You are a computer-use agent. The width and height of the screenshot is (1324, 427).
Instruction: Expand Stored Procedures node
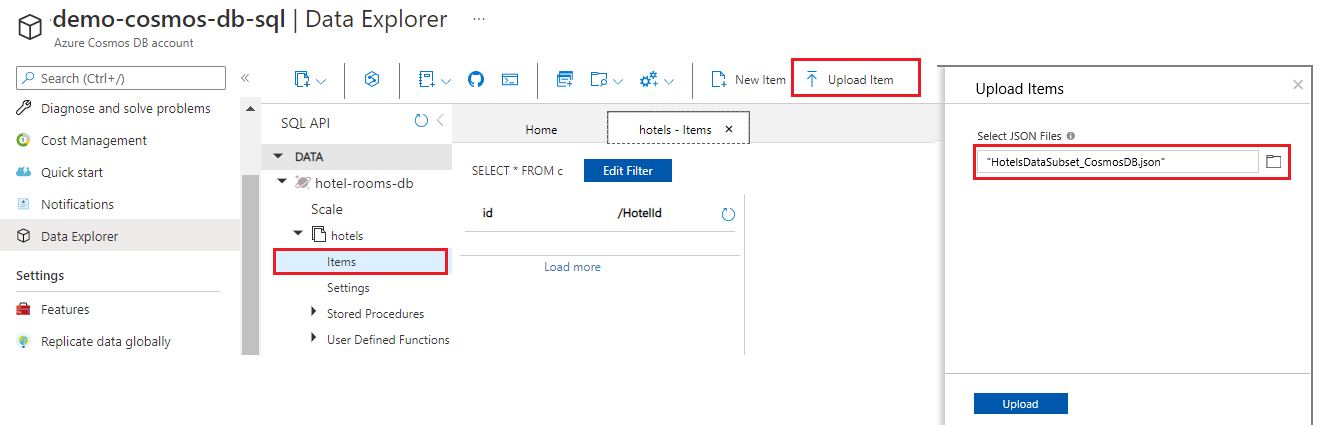coord(316,313)
